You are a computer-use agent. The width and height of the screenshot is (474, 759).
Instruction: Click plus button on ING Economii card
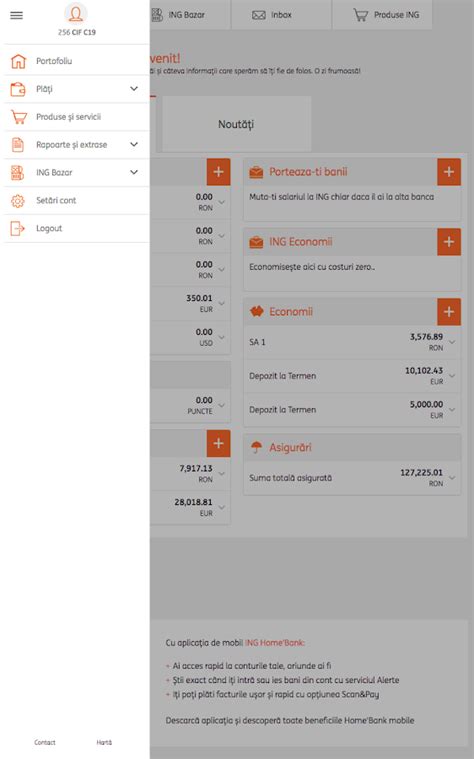tap(449, 242)
